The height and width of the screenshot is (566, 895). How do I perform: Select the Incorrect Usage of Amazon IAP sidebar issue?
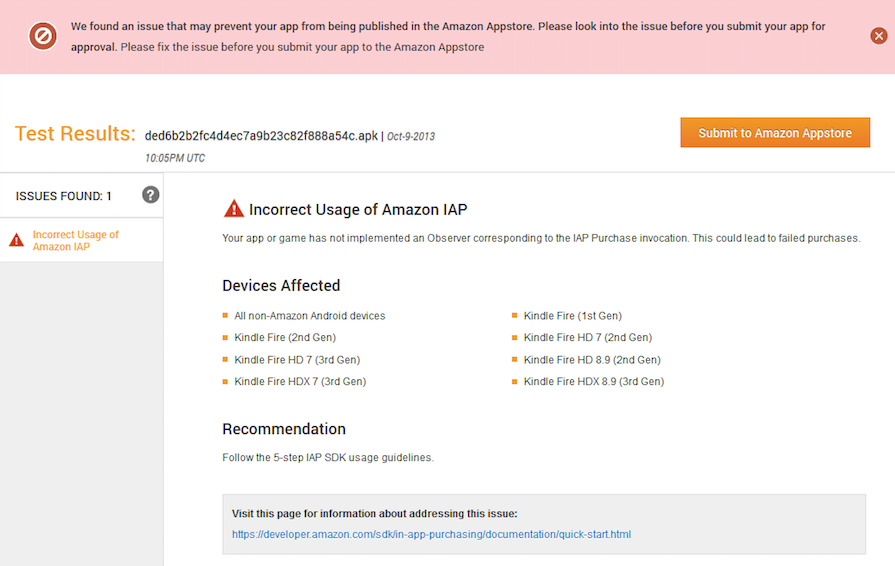pos(76,241)
